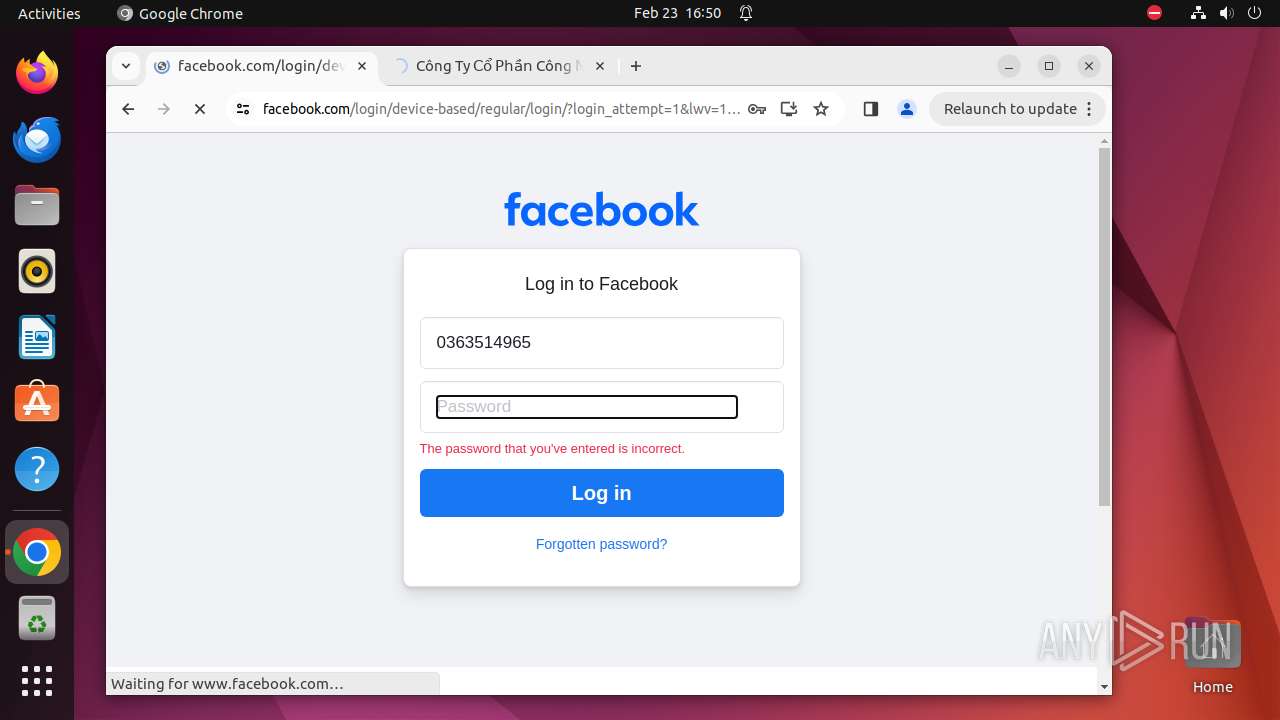Click the red do-not-disturb indicator in top bar

(x=1154, y=13)
